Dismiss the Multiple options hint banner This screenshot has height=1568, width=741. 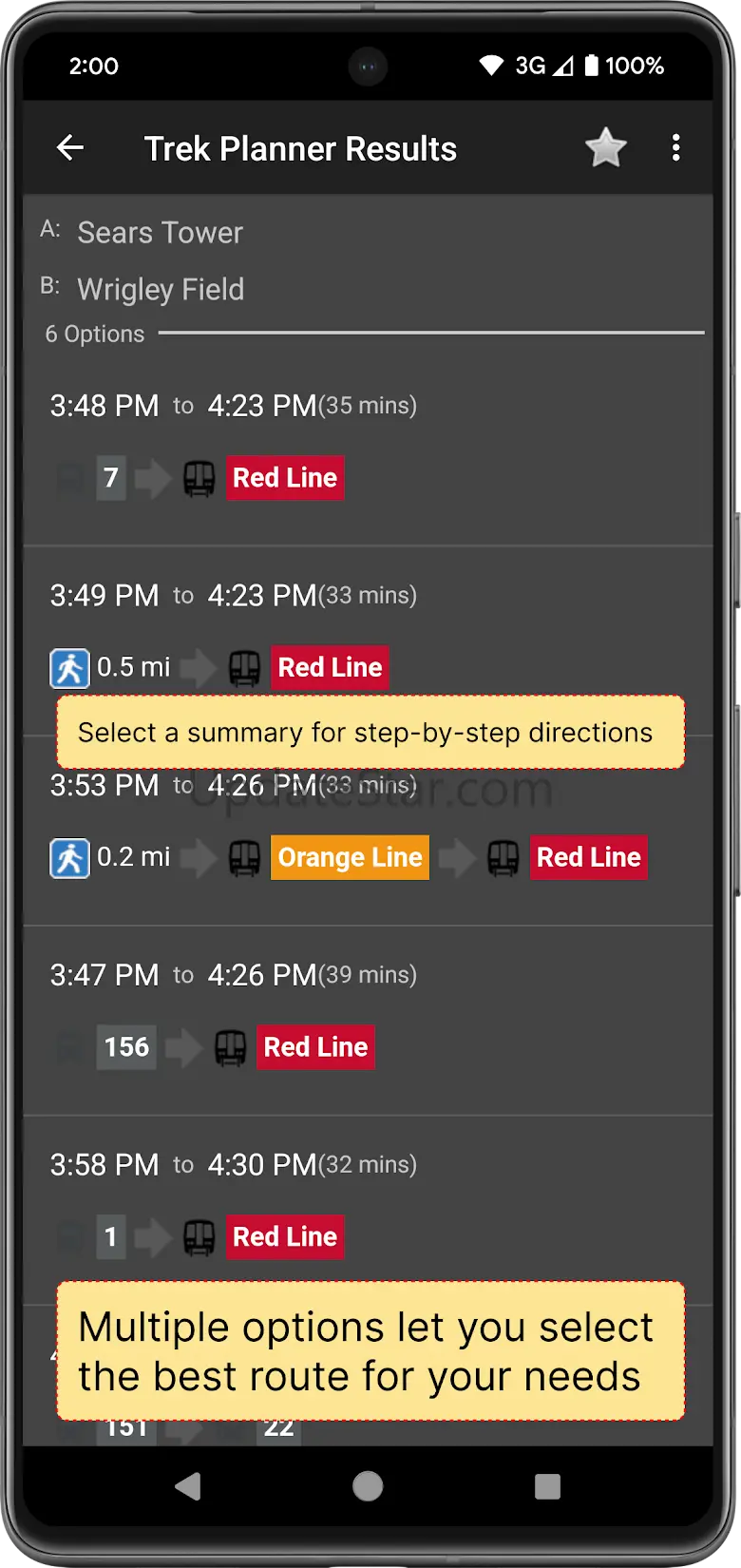[370, 1351]
